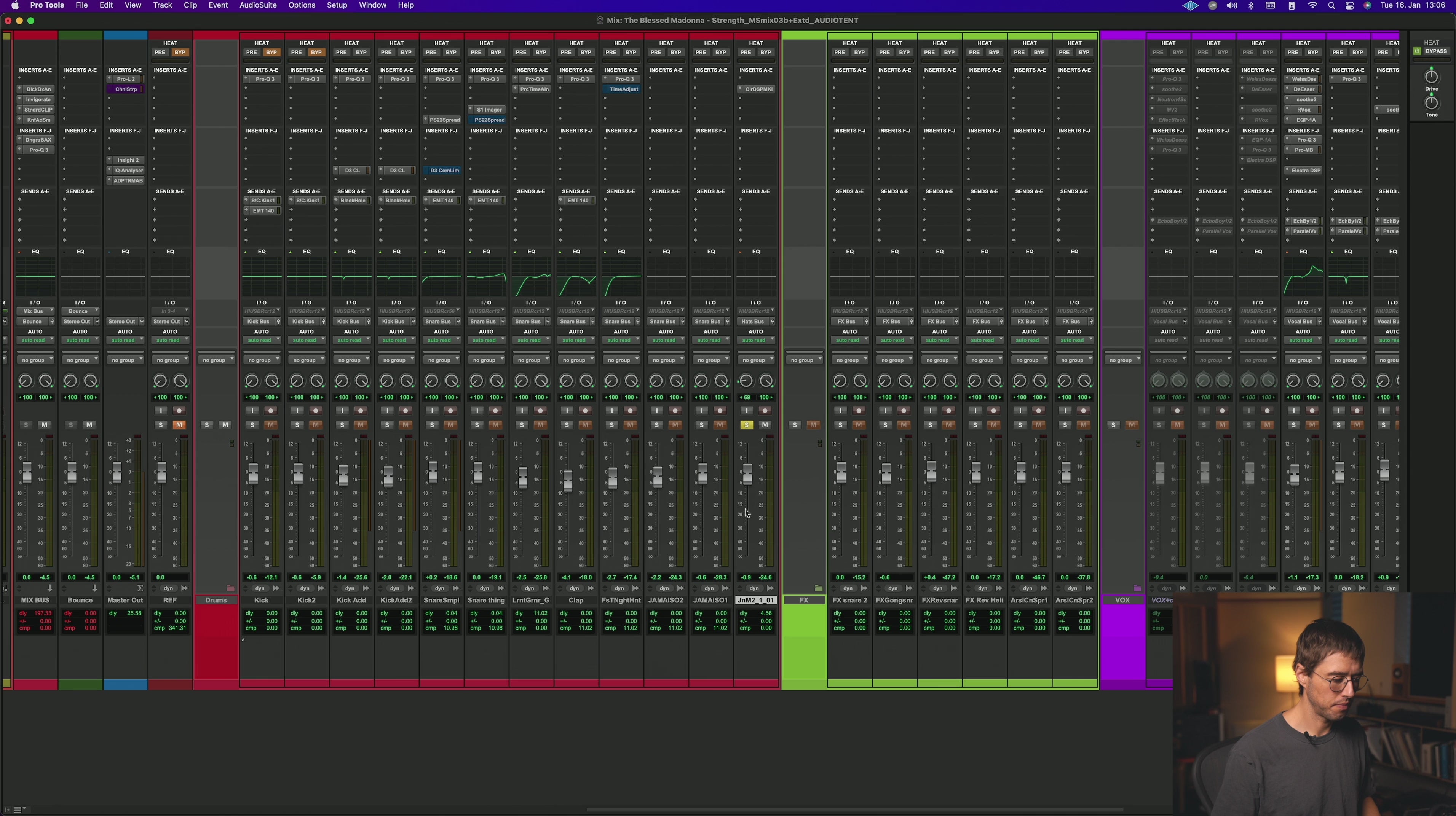Click the Drums folder track icon

click(x=230, y=588)
